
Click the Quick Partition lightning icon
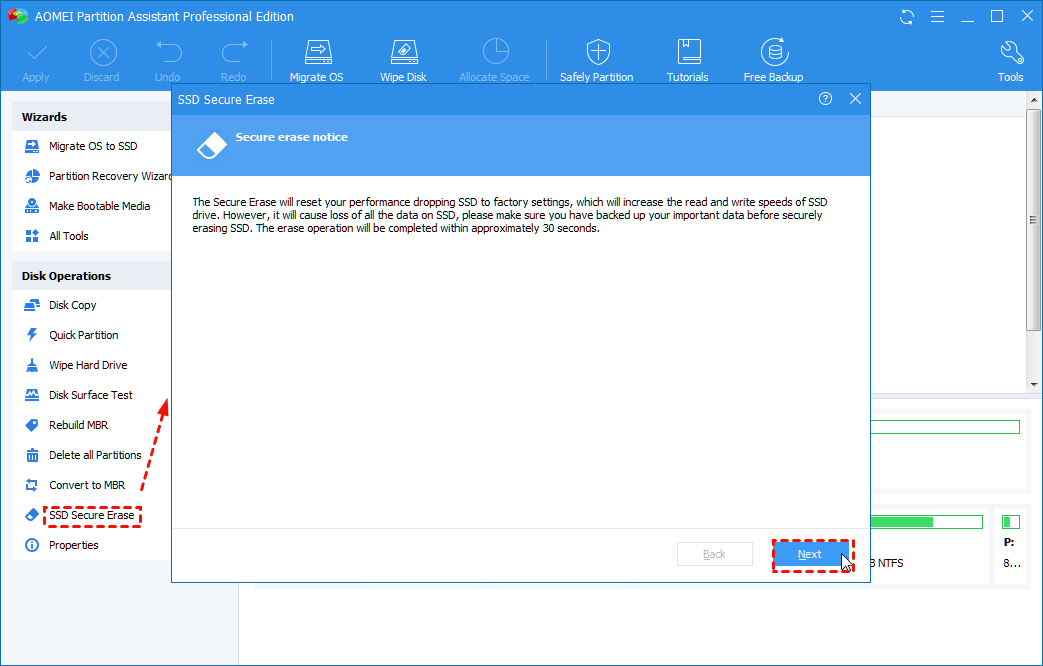[32, 335]
